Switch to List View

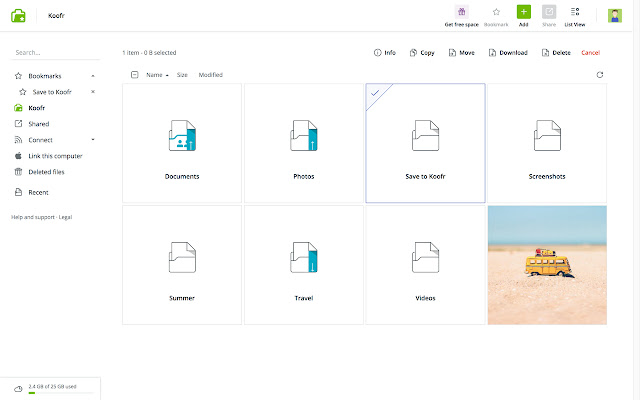(x=575, y=16)
